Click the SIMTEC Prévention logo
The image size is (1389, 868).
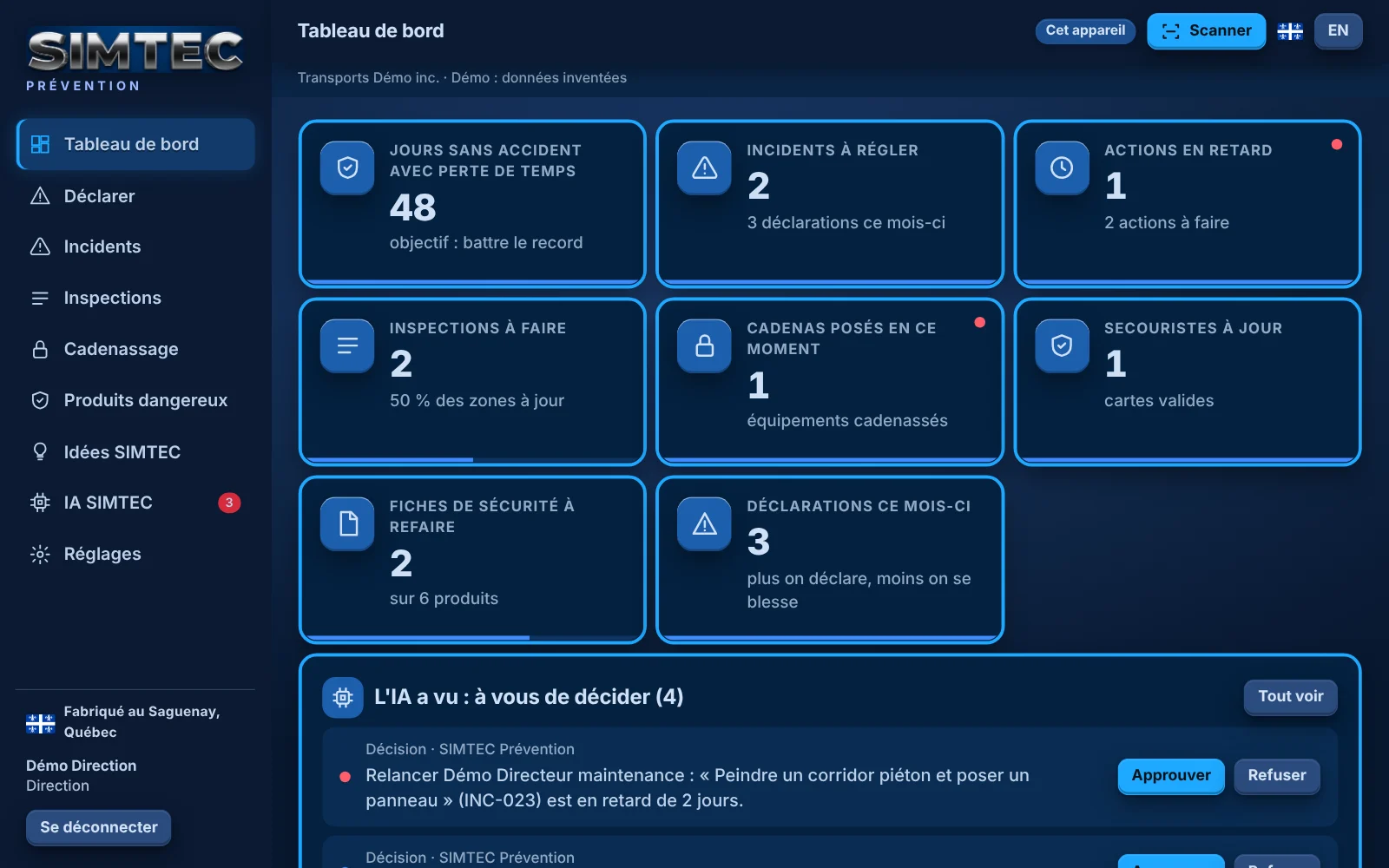(135, 61)
